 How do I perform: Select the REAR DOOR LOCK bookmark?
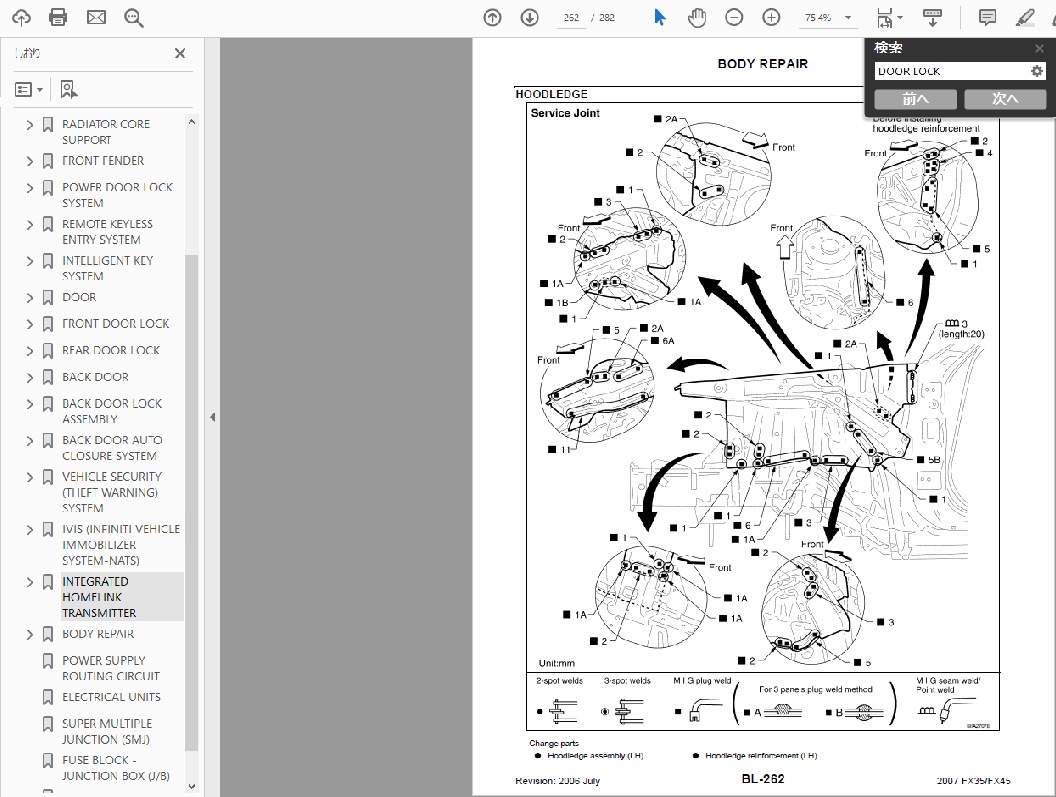click(110, 350)
